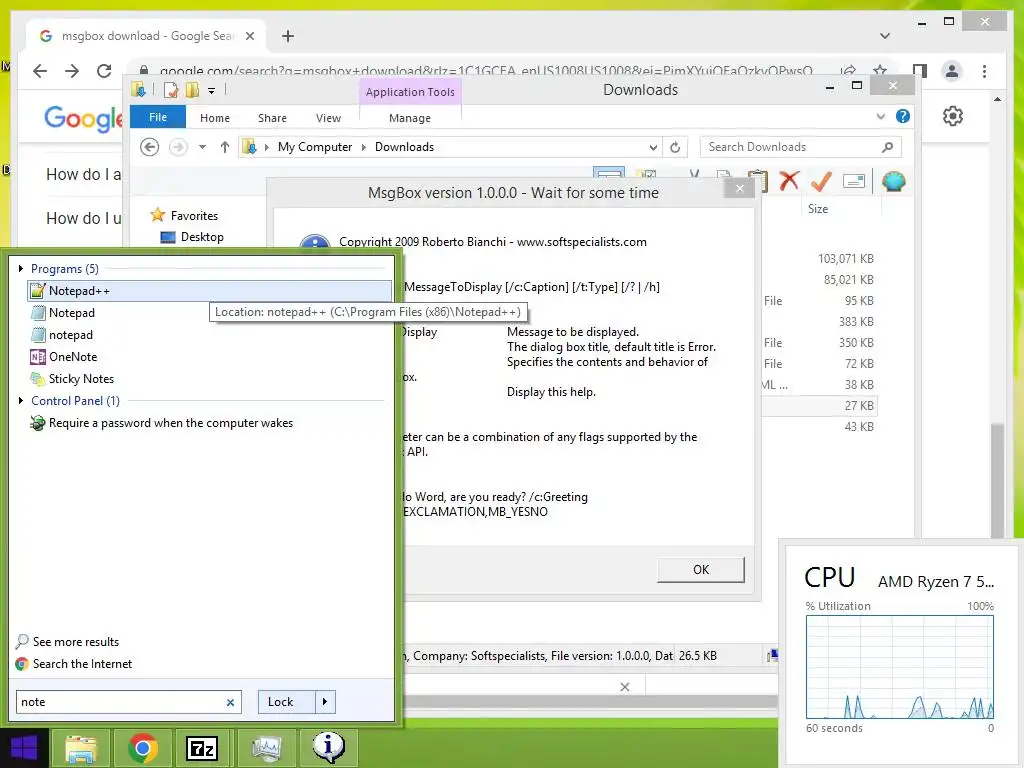This screenshot has height=768, width=1024.
Task: Open Explorer recent locations dropdown
Action: point(202,147)
